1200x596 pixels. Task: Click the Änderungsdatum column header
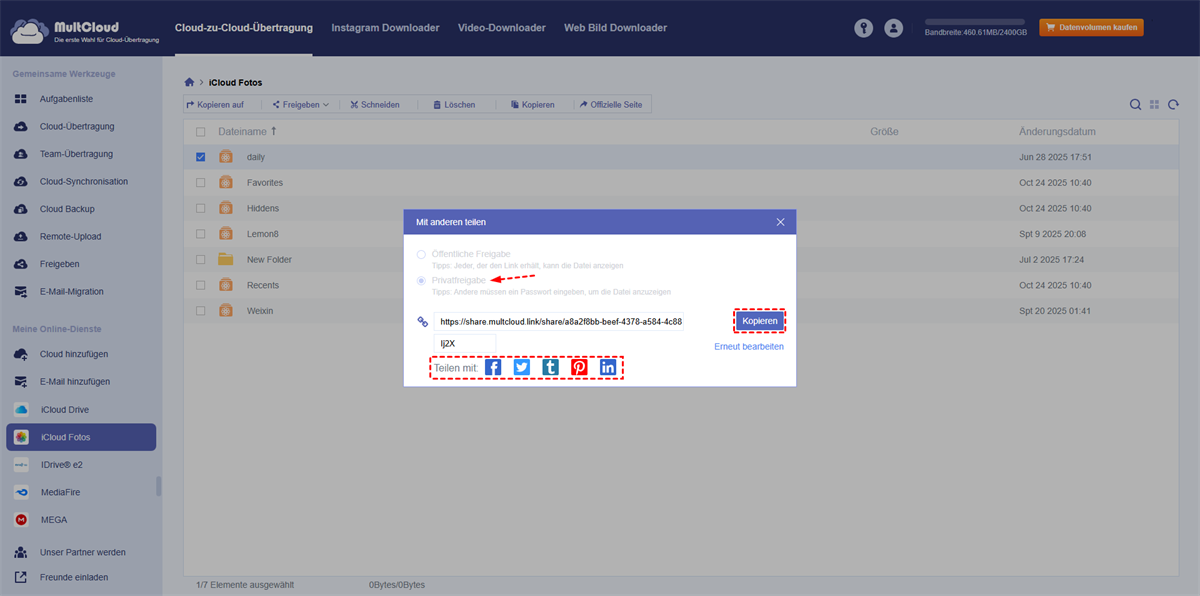click(x=1057, y=132)
